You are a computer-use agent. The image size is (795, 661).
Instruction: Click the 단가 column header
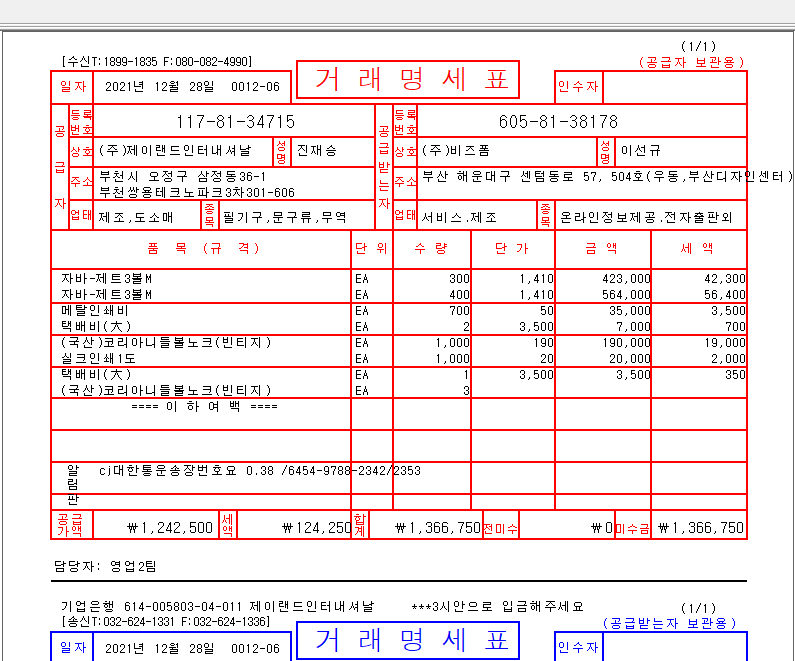coord(512,248)
